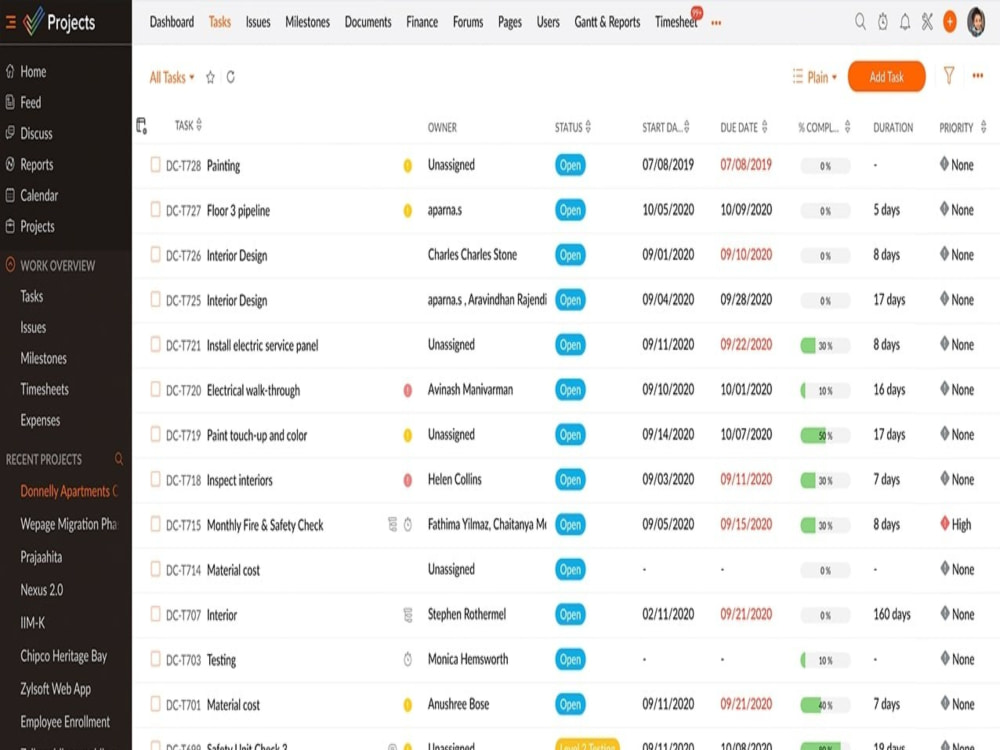Click the timer icon on Monthly Fire & Safety Check
1000x750 pixels.
(x=408, y=525)
